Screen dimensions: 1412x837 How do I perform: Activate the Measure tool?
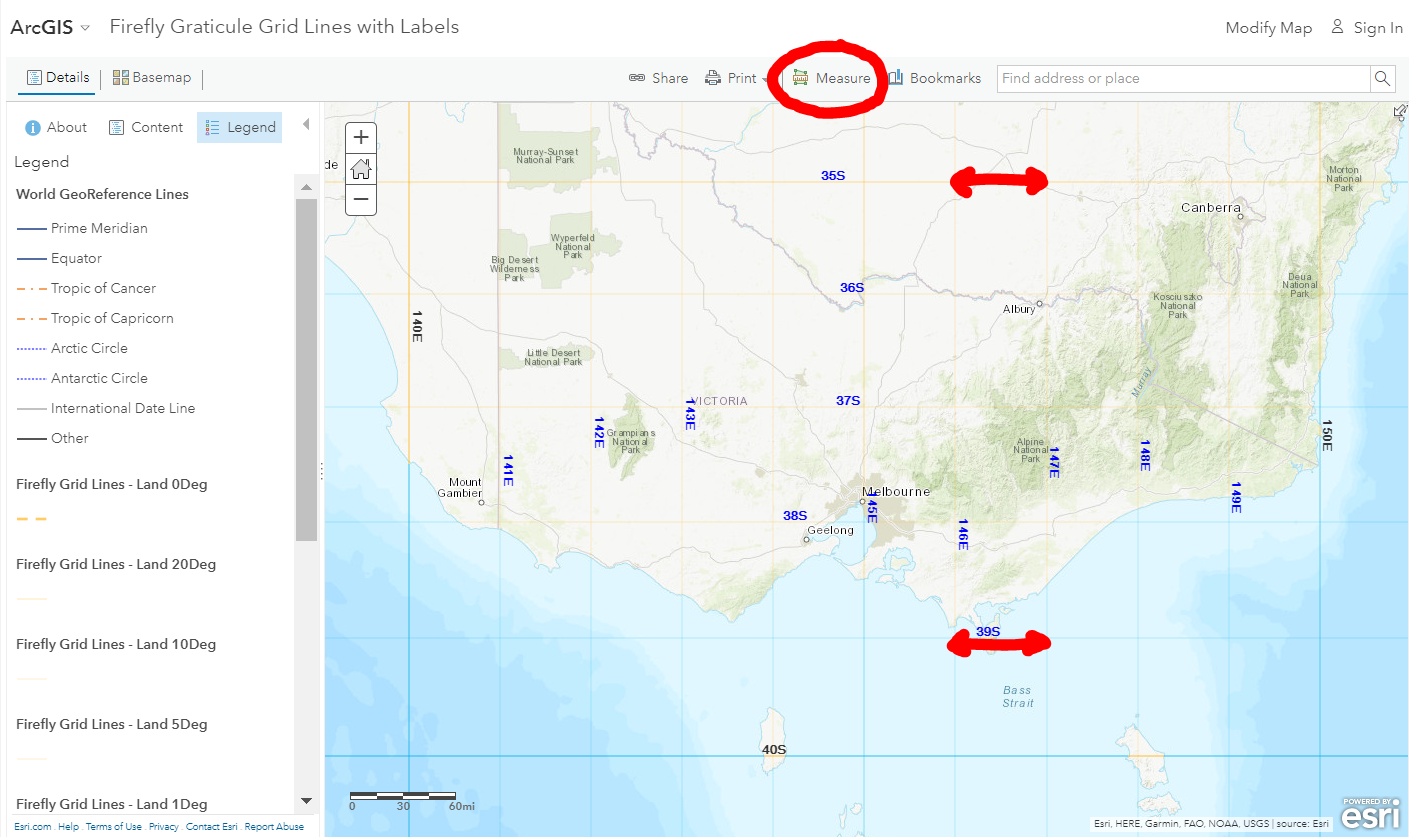(x=831, y=78)
